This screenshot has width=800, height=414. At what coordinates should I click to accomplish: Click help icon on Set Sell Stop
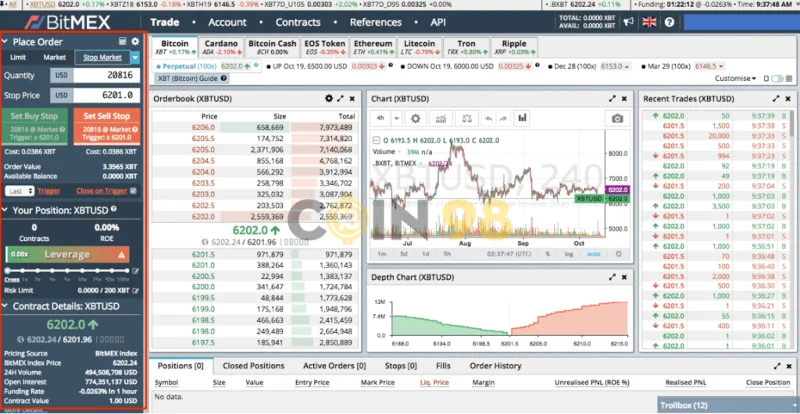(x=135, y=130)
